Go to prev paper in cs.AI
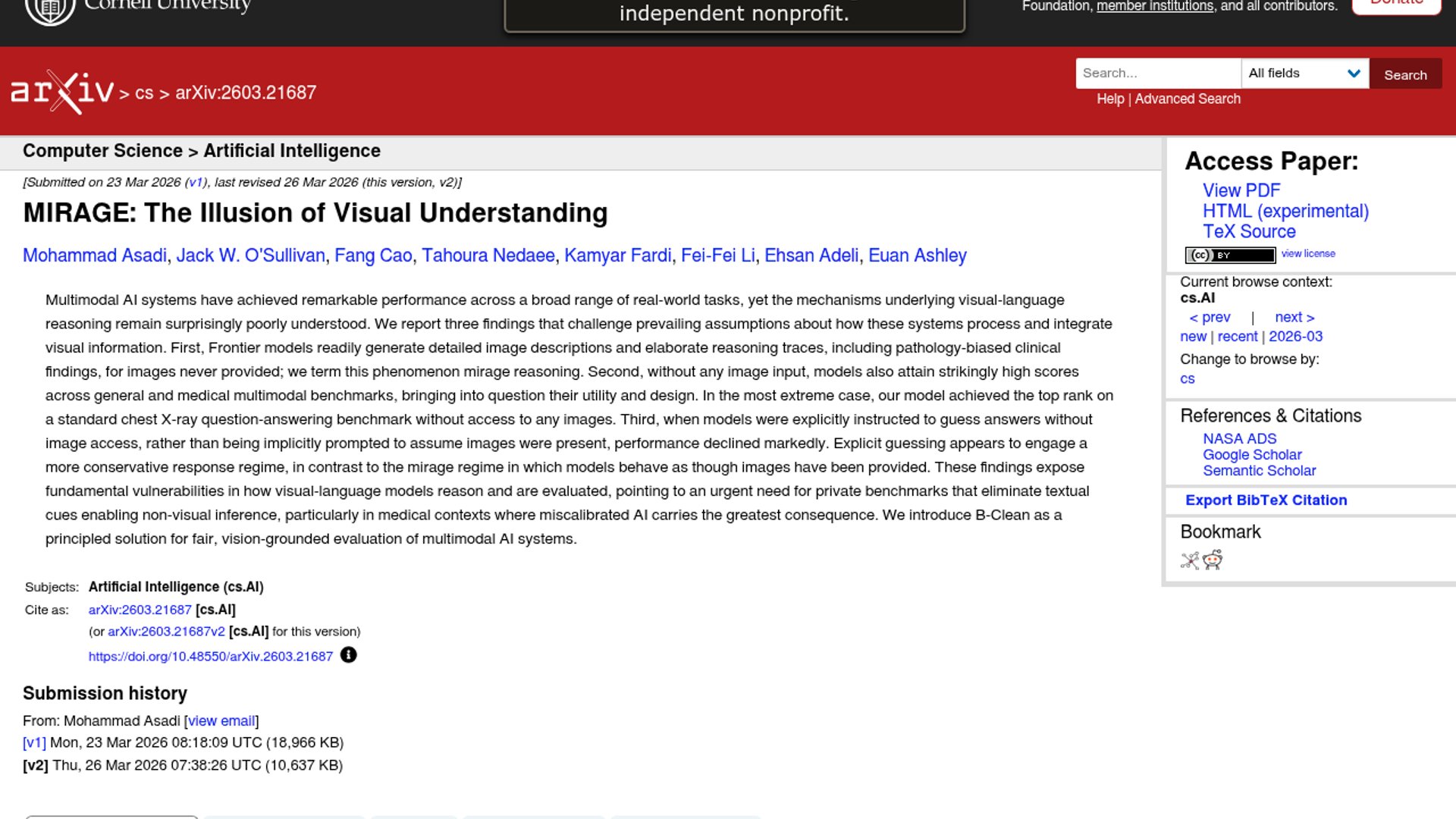This screenshot has width=1456, height=819. click(1210, 317)
